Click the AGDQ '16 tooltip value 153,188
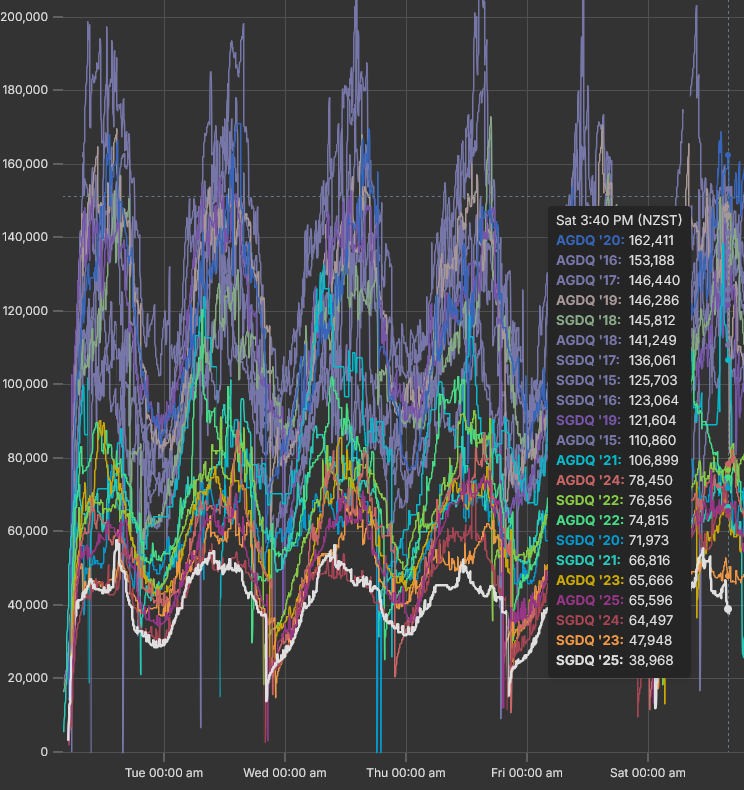This screenshot has width=744, height=790. tap(651, 260)
